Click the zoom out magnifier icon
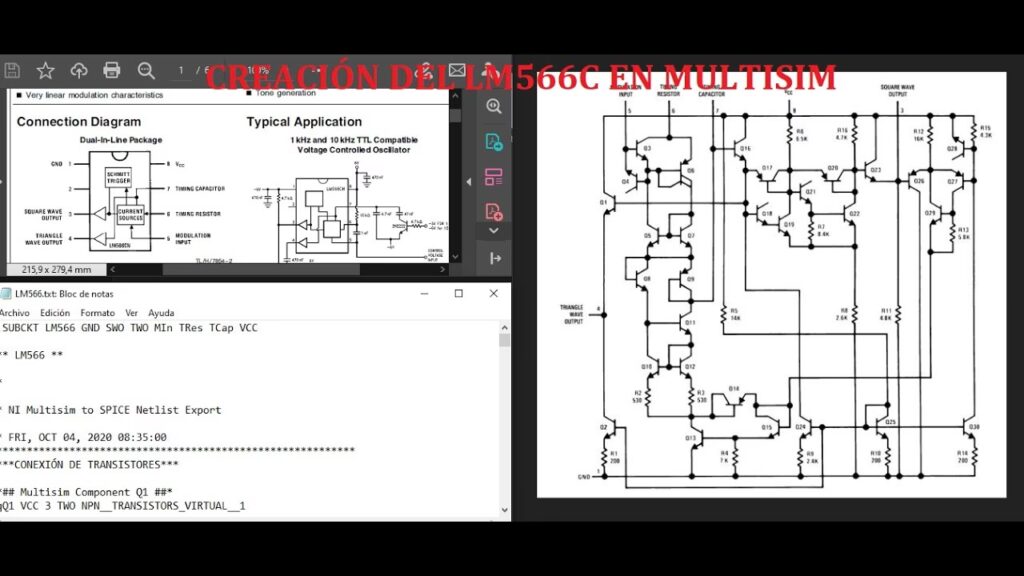The width and height of the screenshot is (1024, 576). coord(146,70)
